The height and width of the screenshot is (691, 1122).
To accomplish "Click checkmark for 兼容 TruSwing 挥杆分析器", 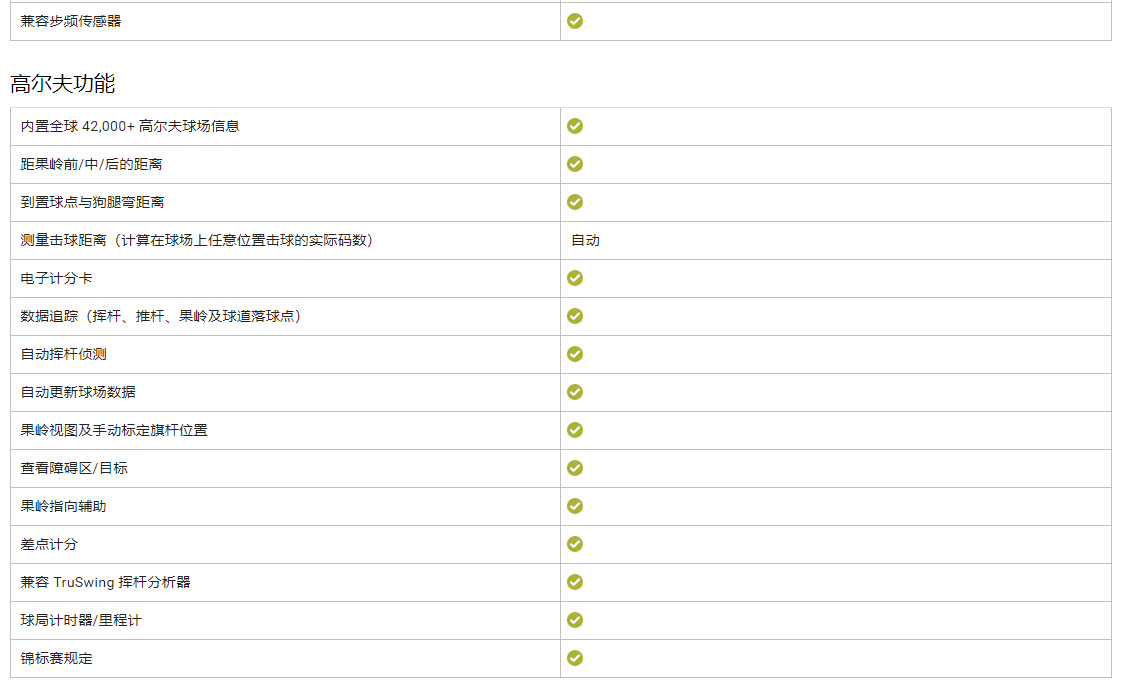I will 575,582.
